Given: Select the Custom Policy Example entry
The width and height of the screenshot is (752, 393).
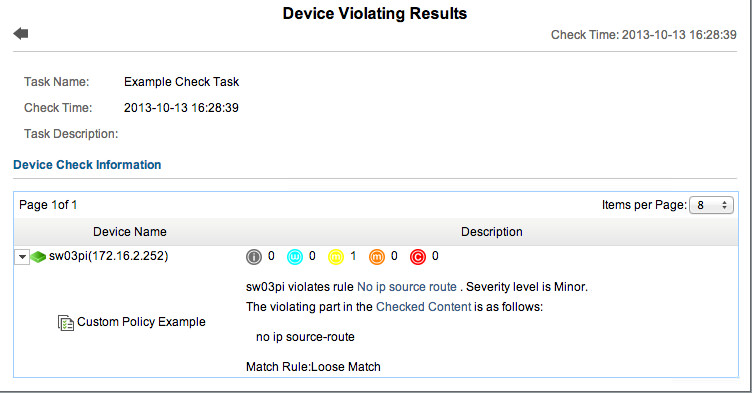Looking at the screenshot, I should pyautogui.click(x=141, y=322).
